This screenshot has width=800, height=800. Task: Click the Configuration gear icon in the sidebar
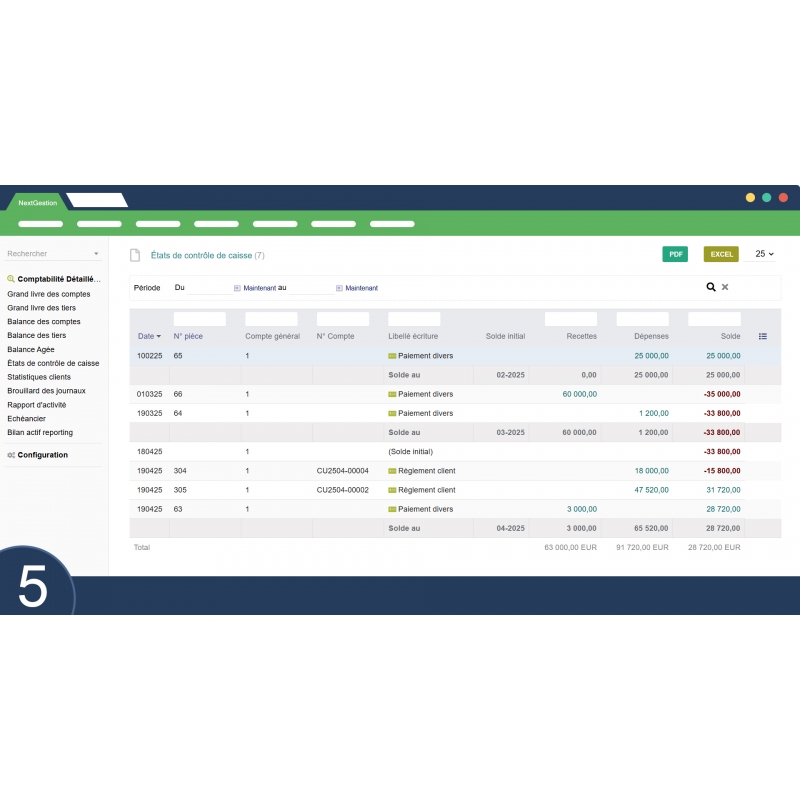point(13,455)
